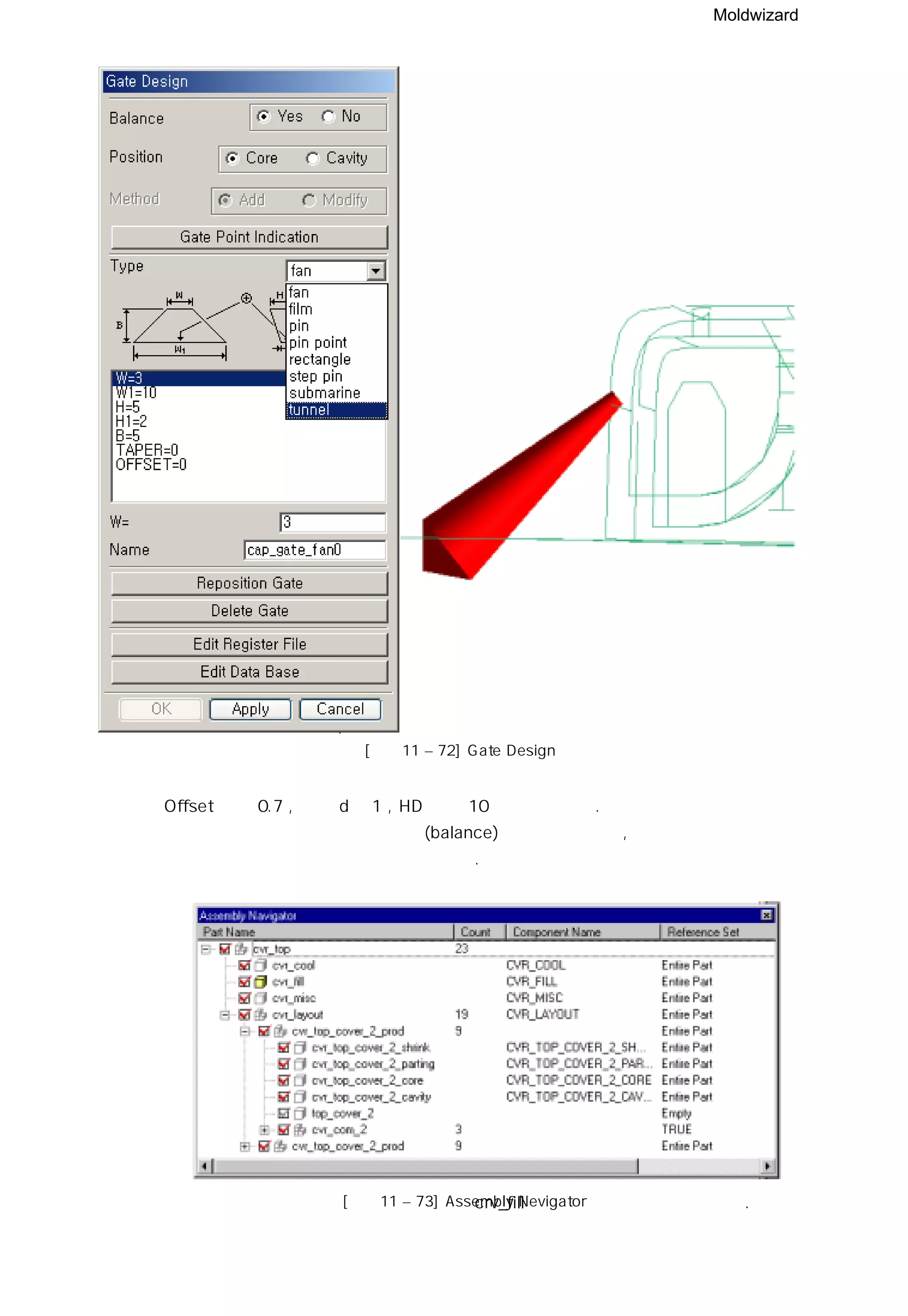Click Reference Set column header
This screenshot has height=1316, width=908.
coord(717,932)
